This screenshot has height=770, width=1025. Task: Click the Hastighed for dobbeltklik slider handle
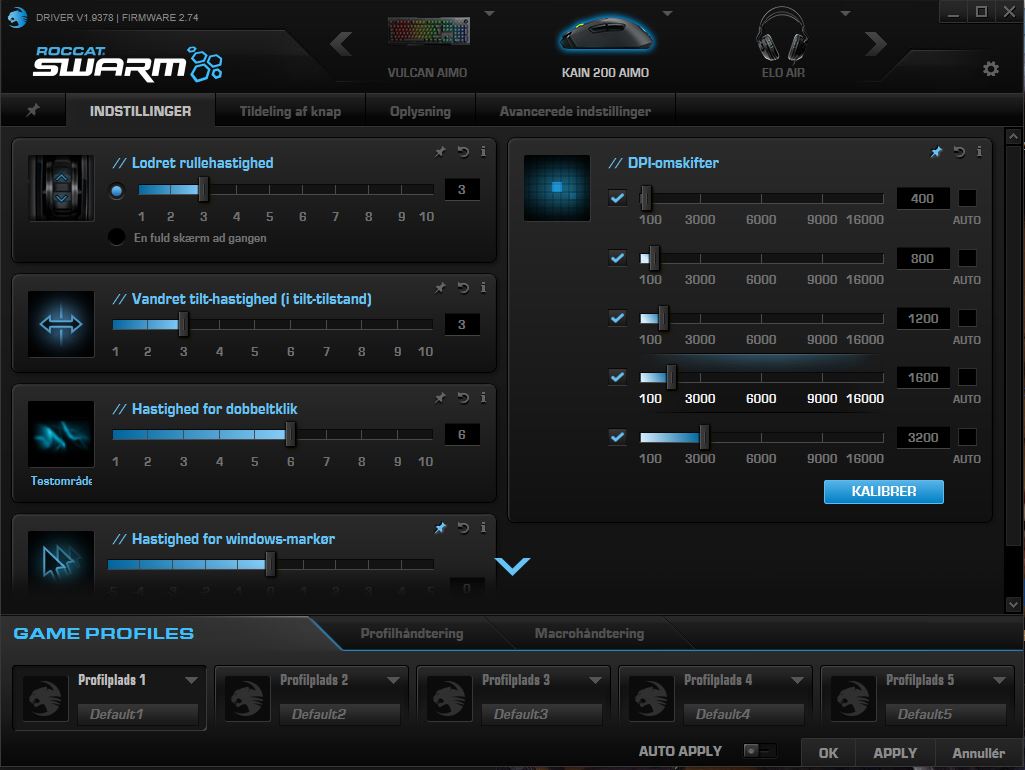click(290, 434)
